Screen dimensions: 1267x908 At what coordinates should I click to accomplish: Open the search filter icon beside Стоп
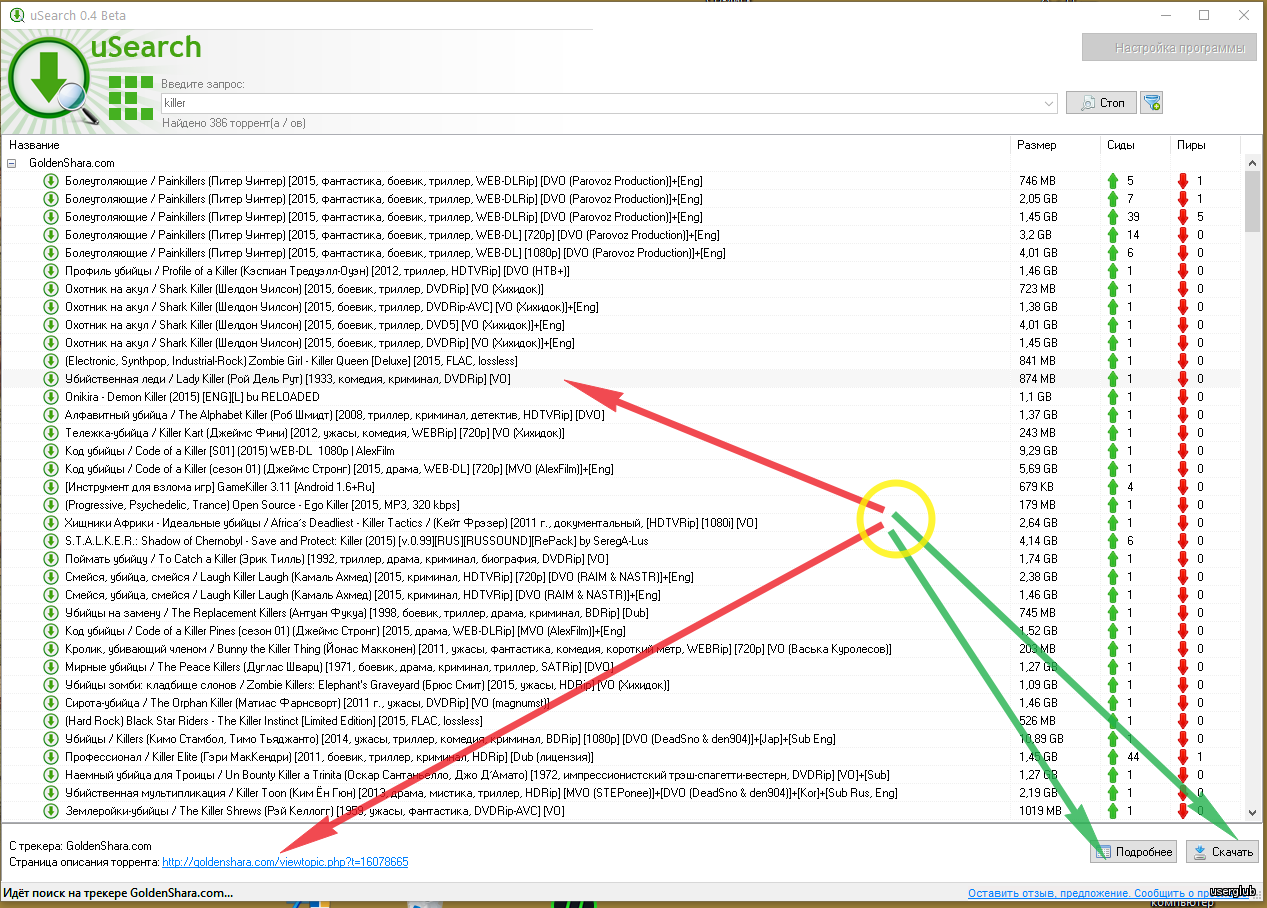click(x=1152, y=103)
